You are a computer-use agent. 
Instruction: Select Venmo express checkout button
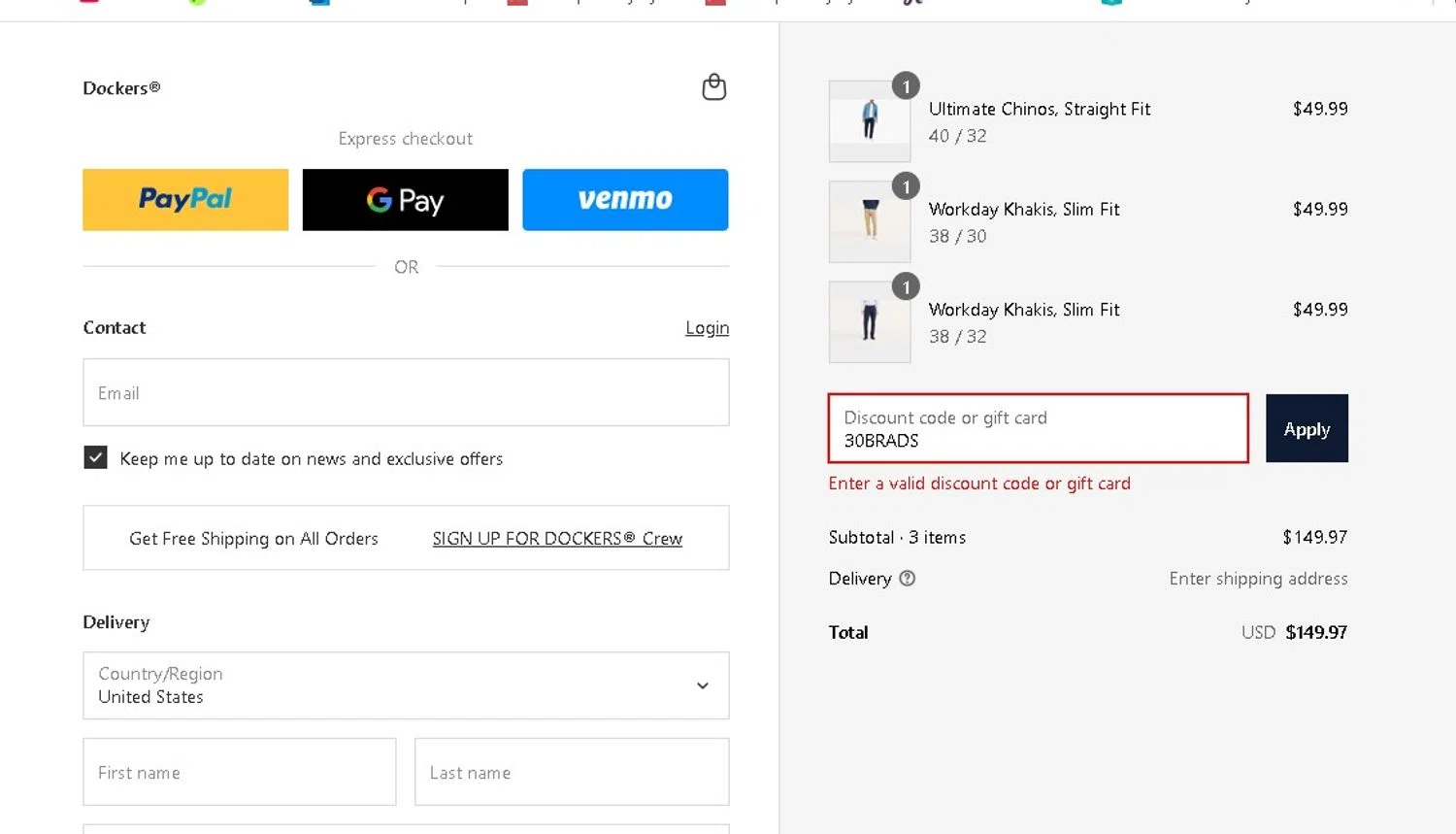coord(625,200)
